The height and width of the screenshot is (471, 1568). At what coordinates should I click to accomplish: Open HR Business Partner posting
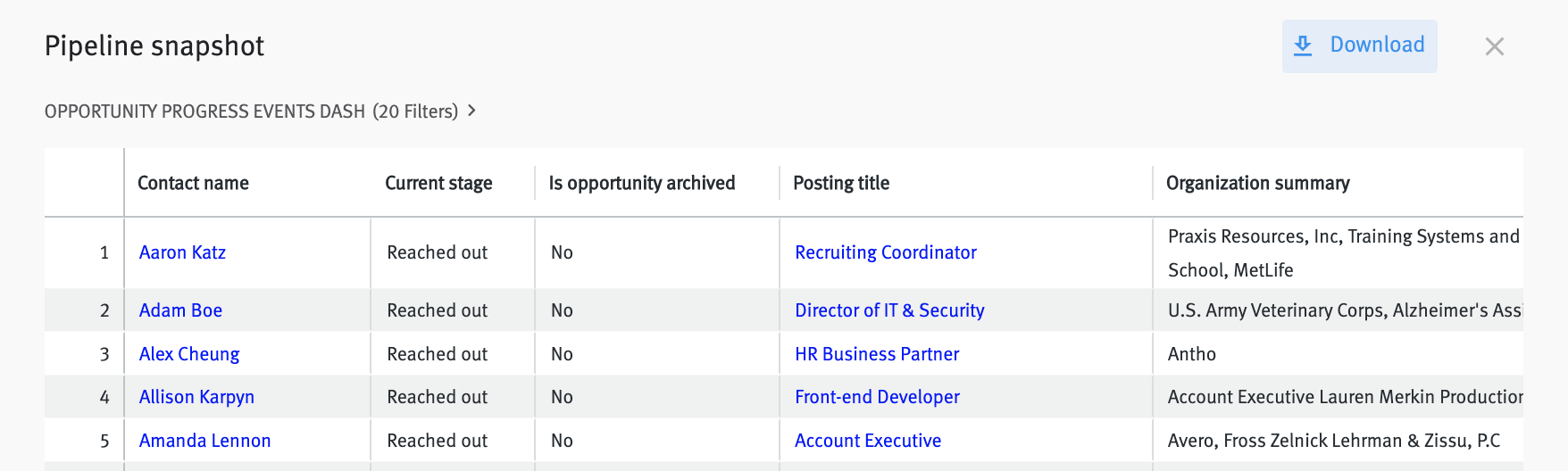[877, 354]
